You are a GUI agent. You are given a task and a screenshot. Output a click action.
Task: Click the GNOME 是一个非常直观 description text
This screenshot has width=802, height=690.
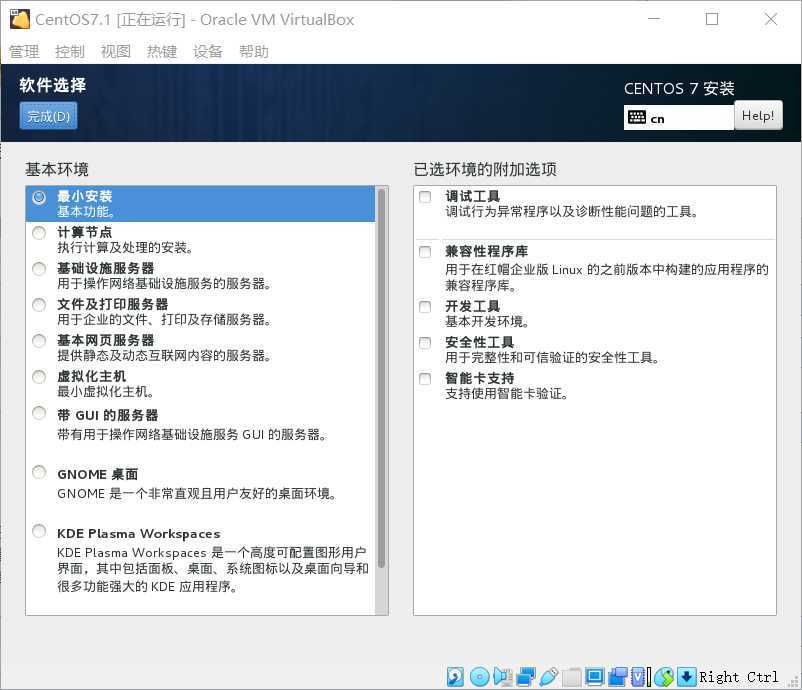coord(196,494)
